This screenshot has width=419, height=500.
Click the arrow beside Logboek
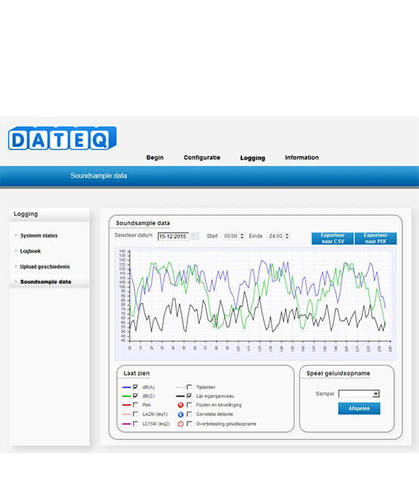(x=16, y=251)
